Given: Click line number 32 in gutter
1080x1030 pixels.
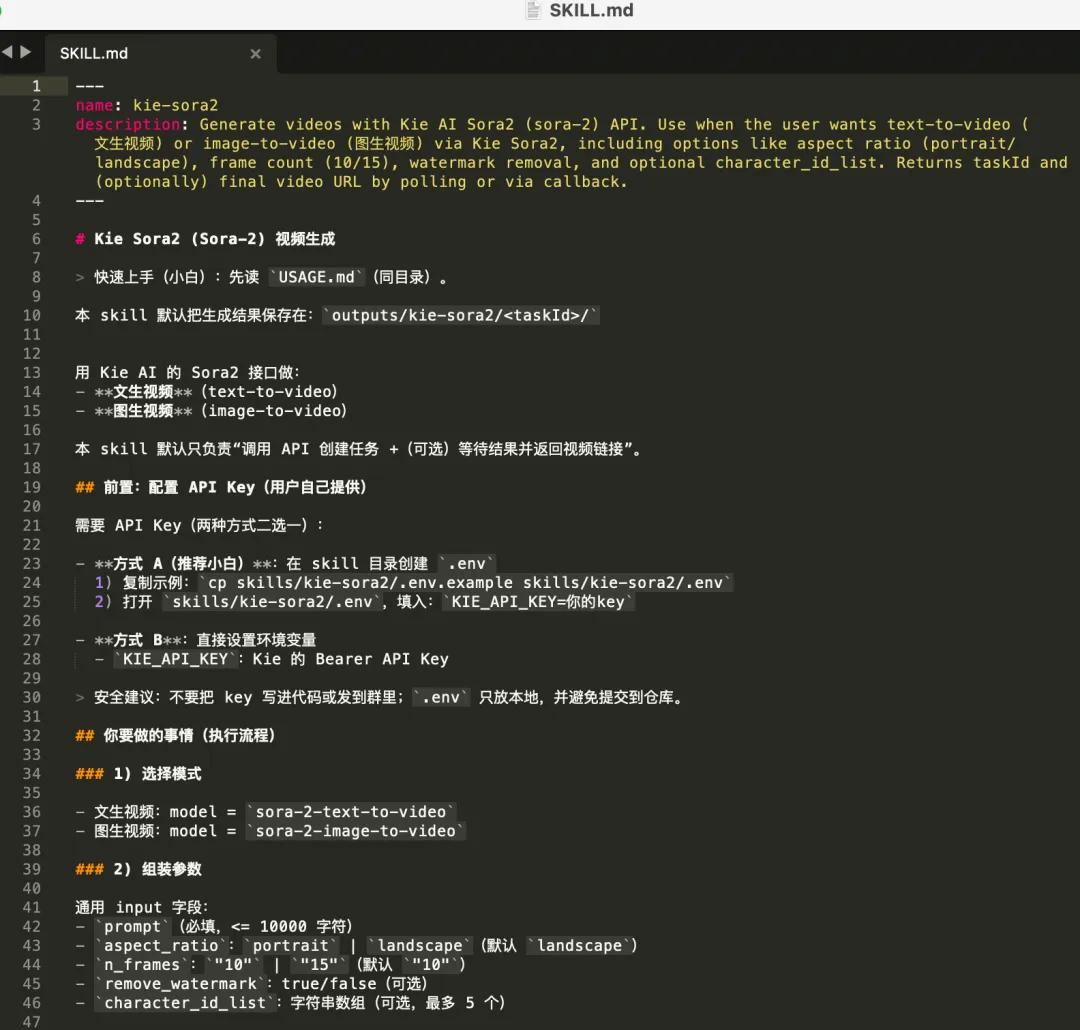Looking at the screenshot, I should coord(32,735).
